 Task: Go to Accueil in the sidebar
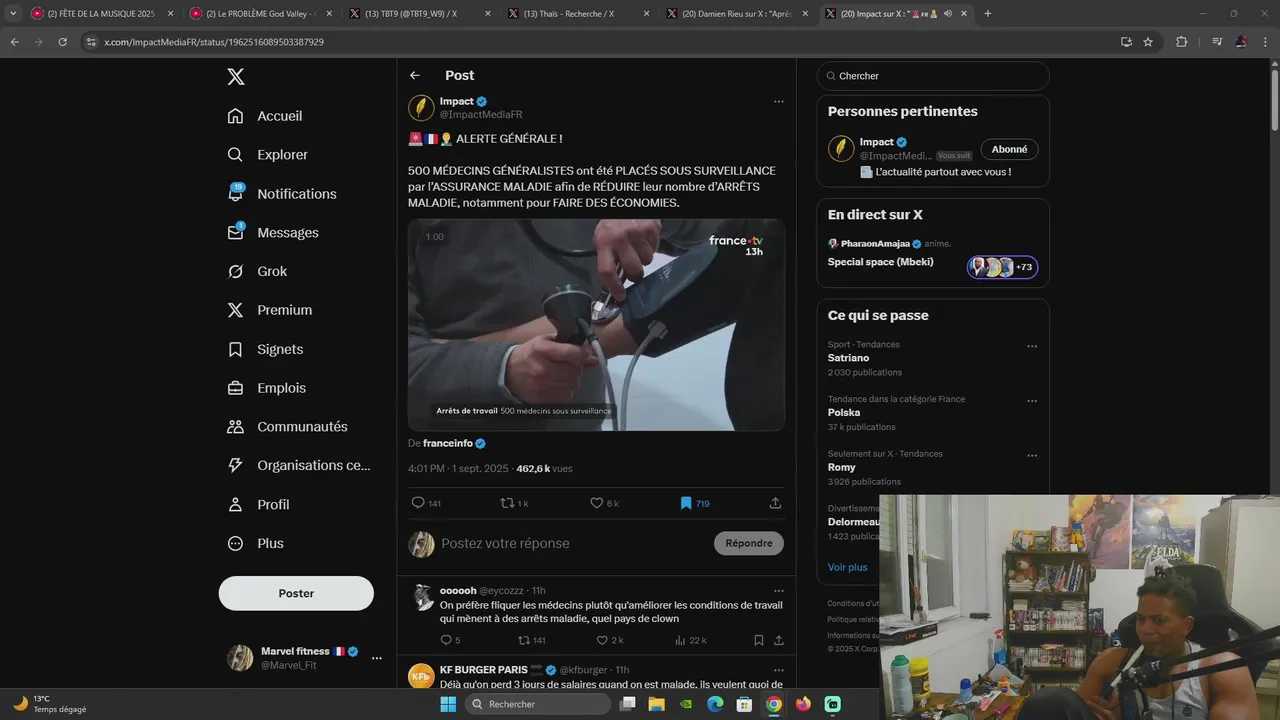click(x=265, y=116)
